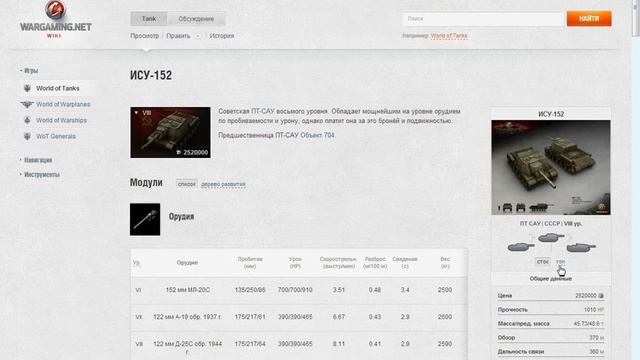640x360 pixels.
Task: Click the orange НАЙТИ button
Action: (x=589, y=19)
